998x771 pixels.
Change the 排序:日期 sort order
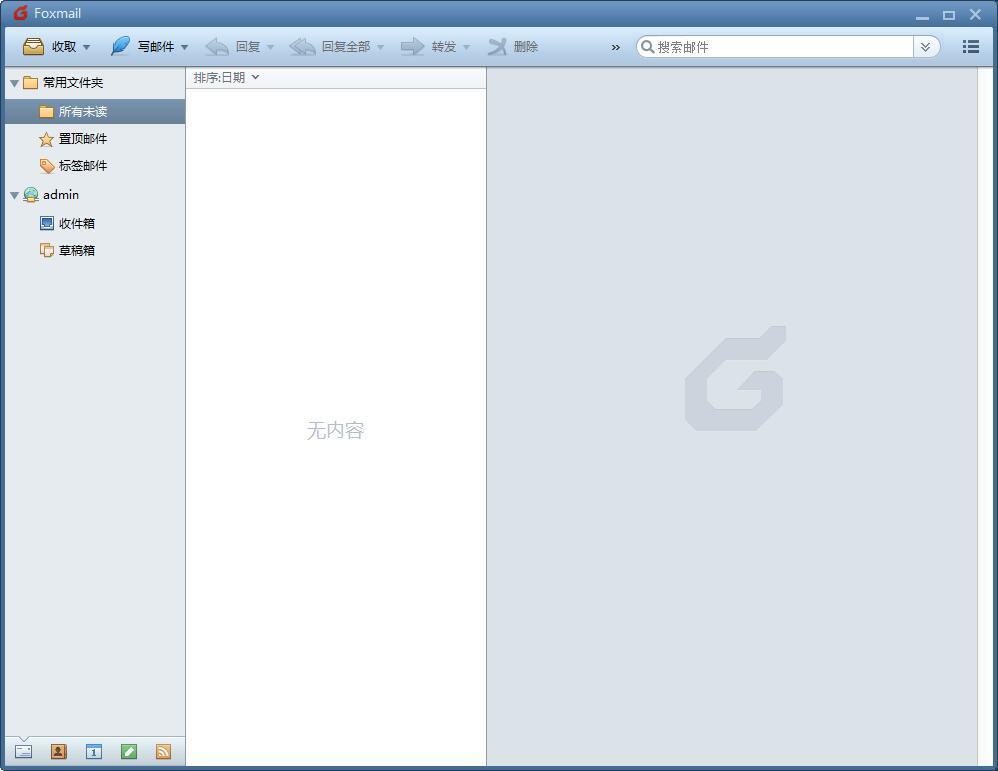(x=226, y=77)
